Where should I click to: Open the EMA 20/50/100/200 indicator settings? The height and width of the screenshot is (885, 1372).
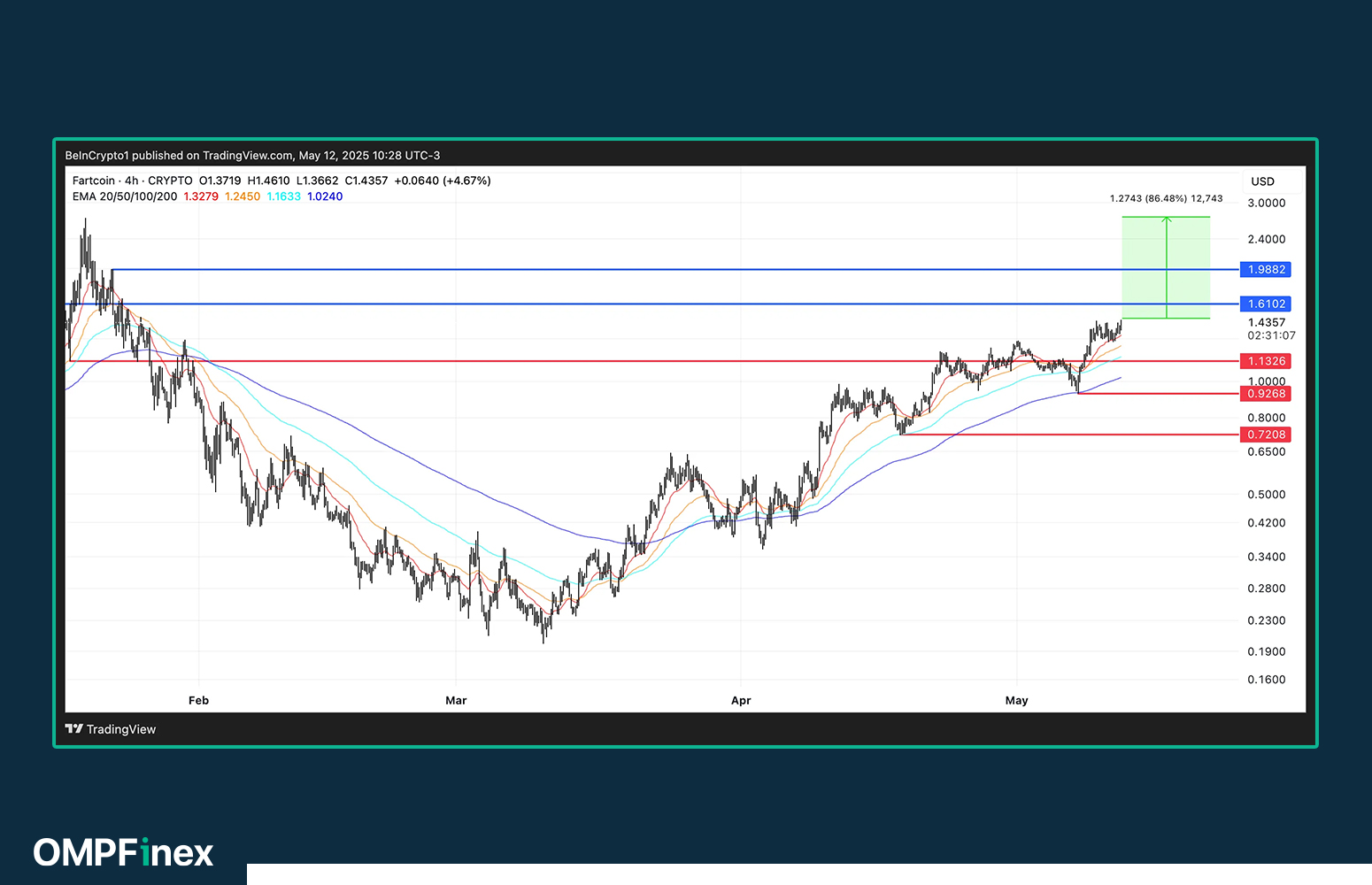pos(125,196)
